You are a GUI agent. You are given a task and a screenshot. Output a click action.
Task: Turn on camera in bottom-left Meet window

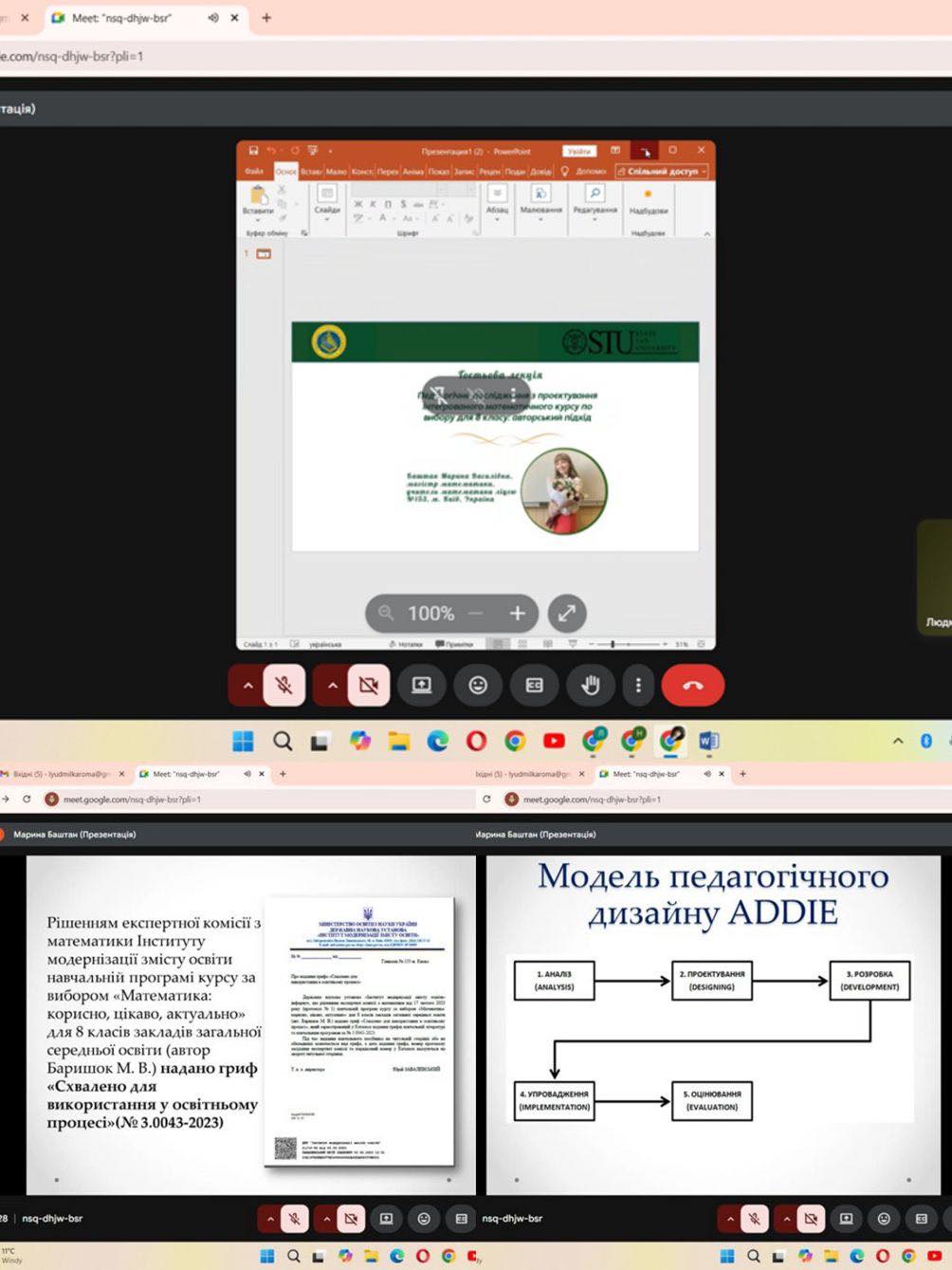point(351,1219)
